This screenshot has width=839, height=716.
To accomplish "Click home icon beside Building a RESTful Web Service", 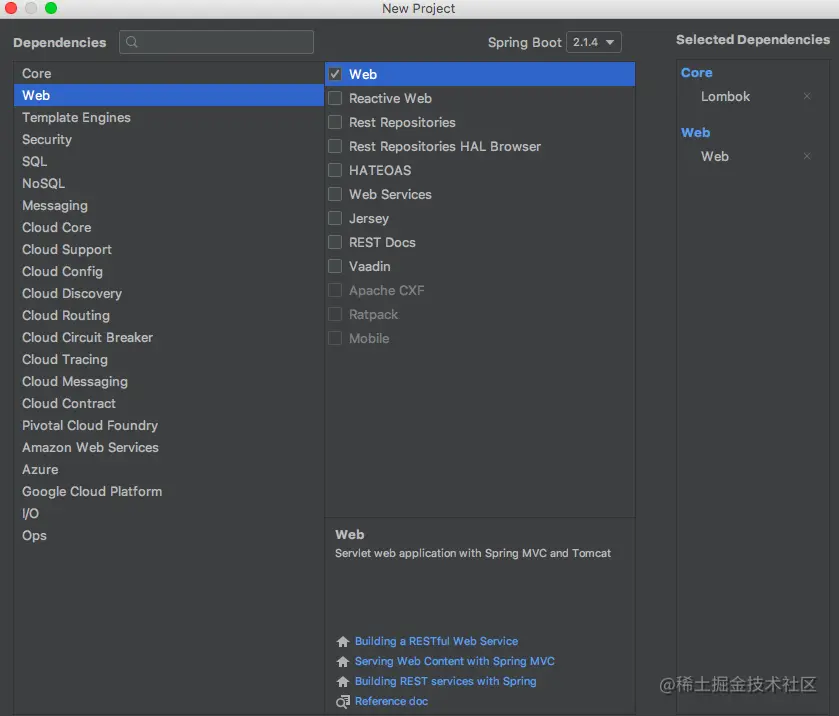I will (343, 641).
